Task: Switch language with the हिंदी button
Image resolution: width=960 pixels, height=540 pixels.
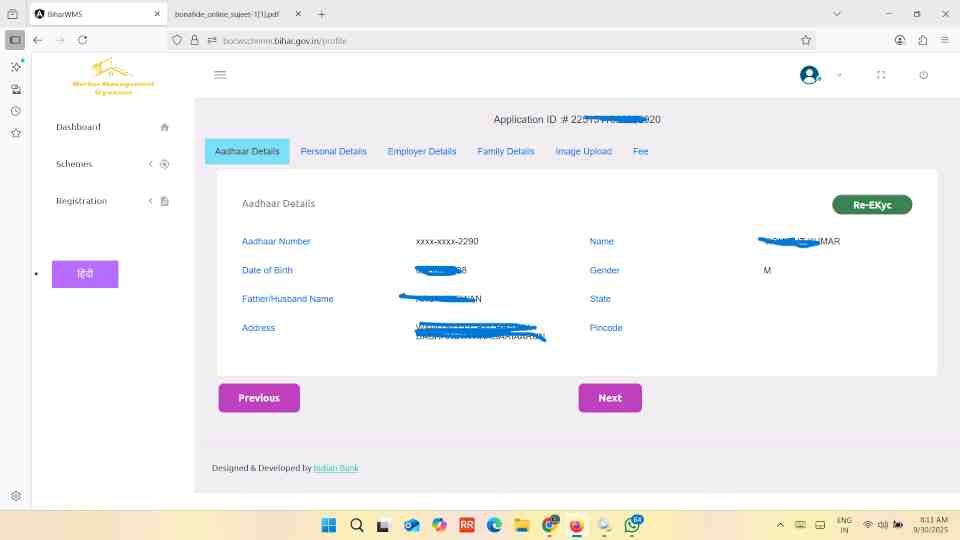Action: 85,274
